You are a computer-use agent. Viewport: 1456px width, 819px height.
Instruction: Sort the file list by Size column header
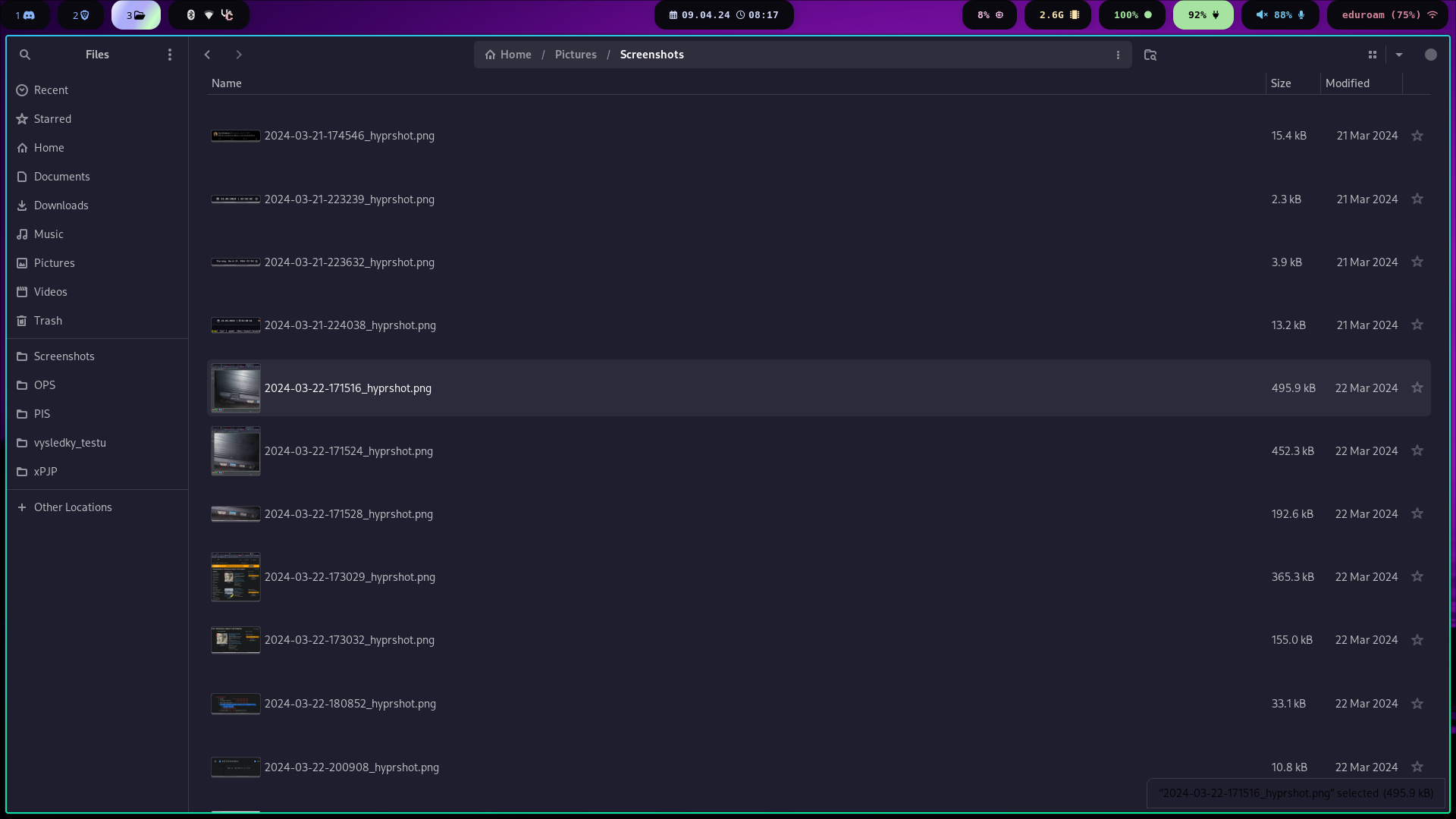1281,83
